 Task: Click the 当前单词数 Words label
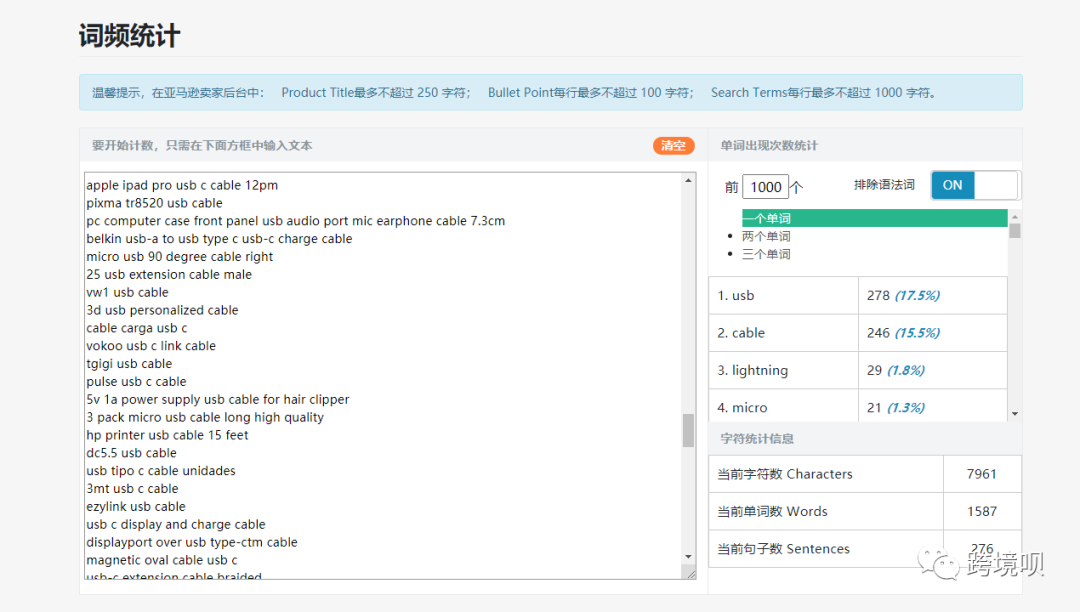(x=772, y=511)
